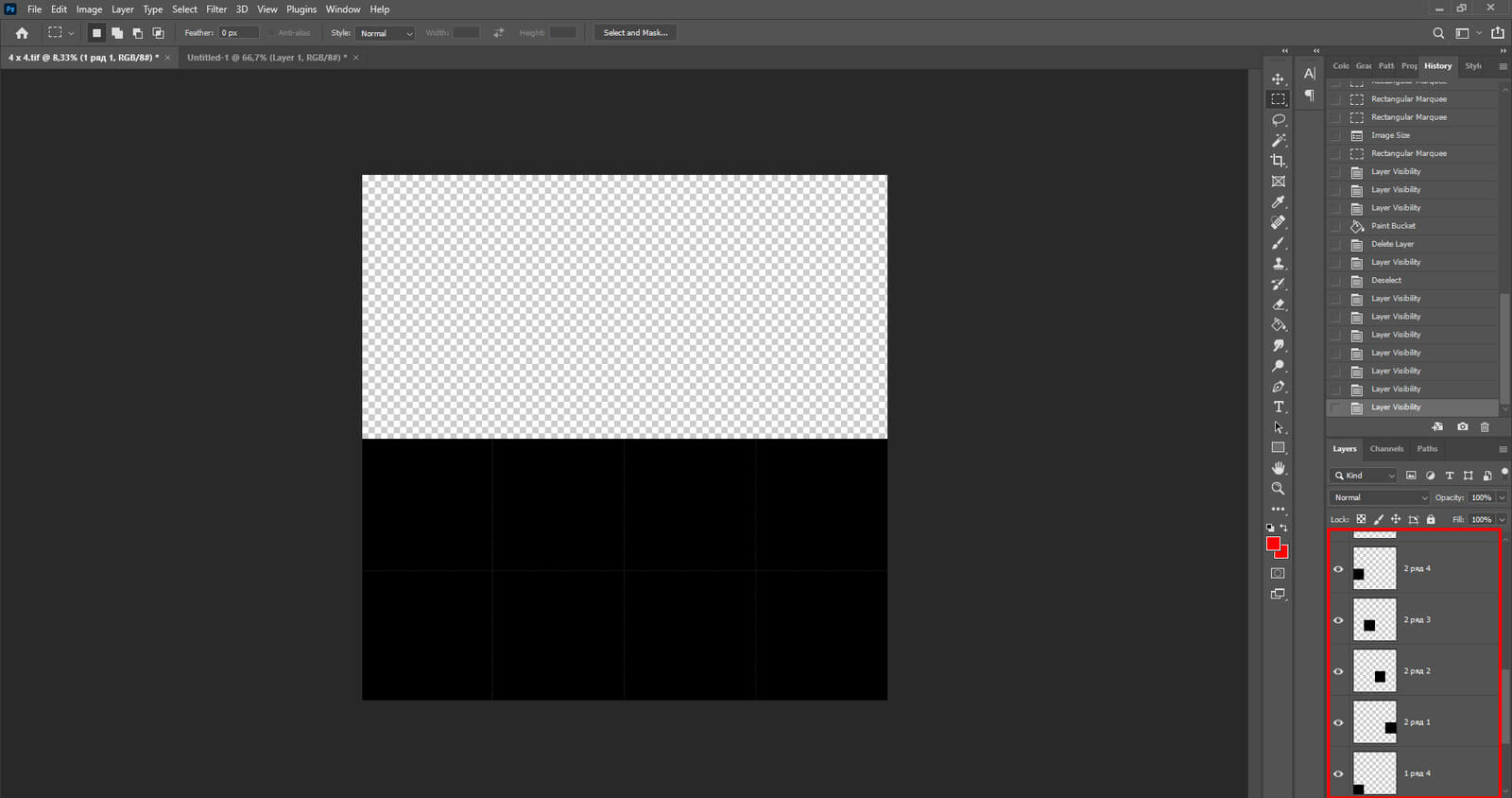This screenshot has width=1512, height=798.
Task: Select the Crop tool
Action: tap(1278, 161)
